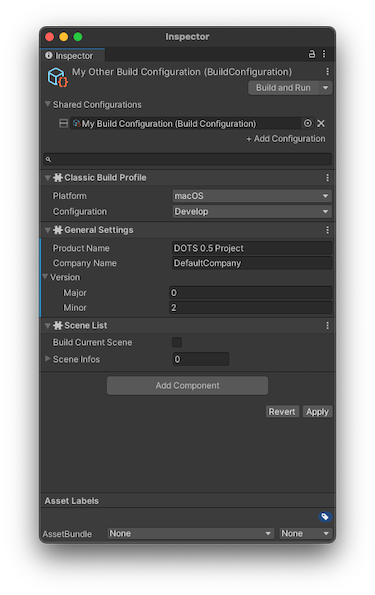Screen dimensions: 375x595
Task: Click the Scene Infos count field
Action: click(201, 359)
